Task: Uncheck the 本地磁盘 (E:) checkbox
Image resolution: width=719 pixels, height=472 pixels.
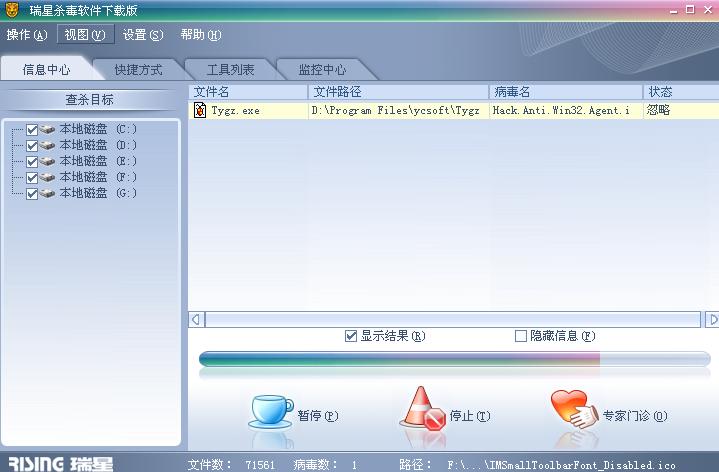Action: (x=32, y=162)
